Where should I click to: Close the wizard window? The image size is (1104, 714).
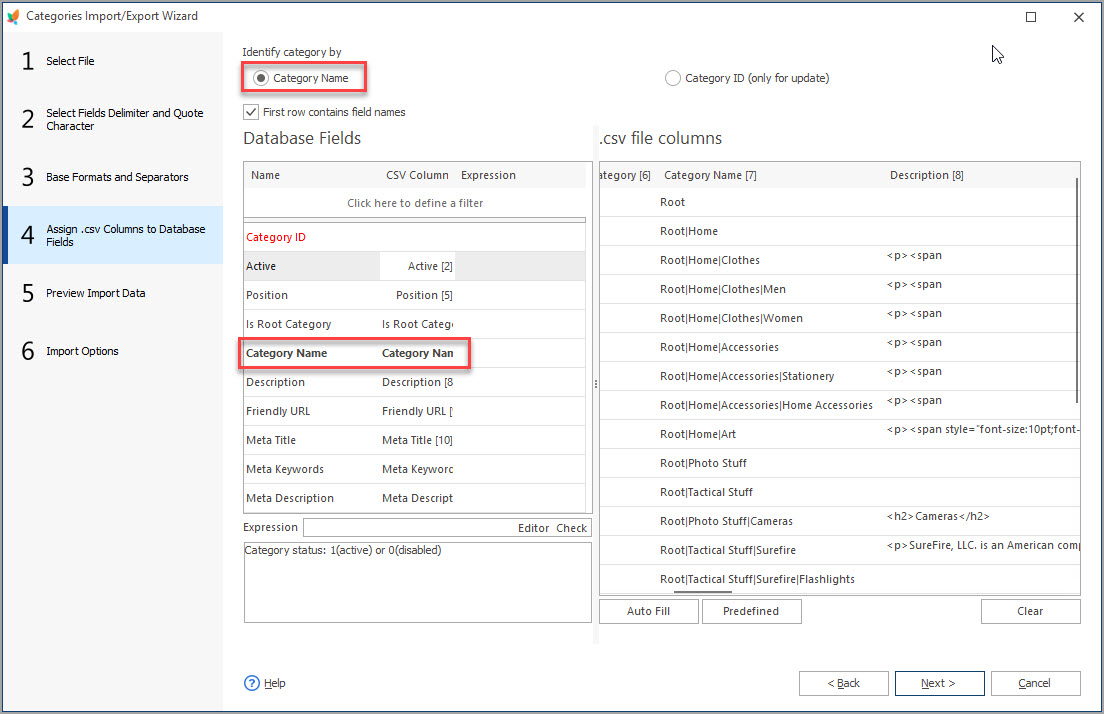(1079, 17)
